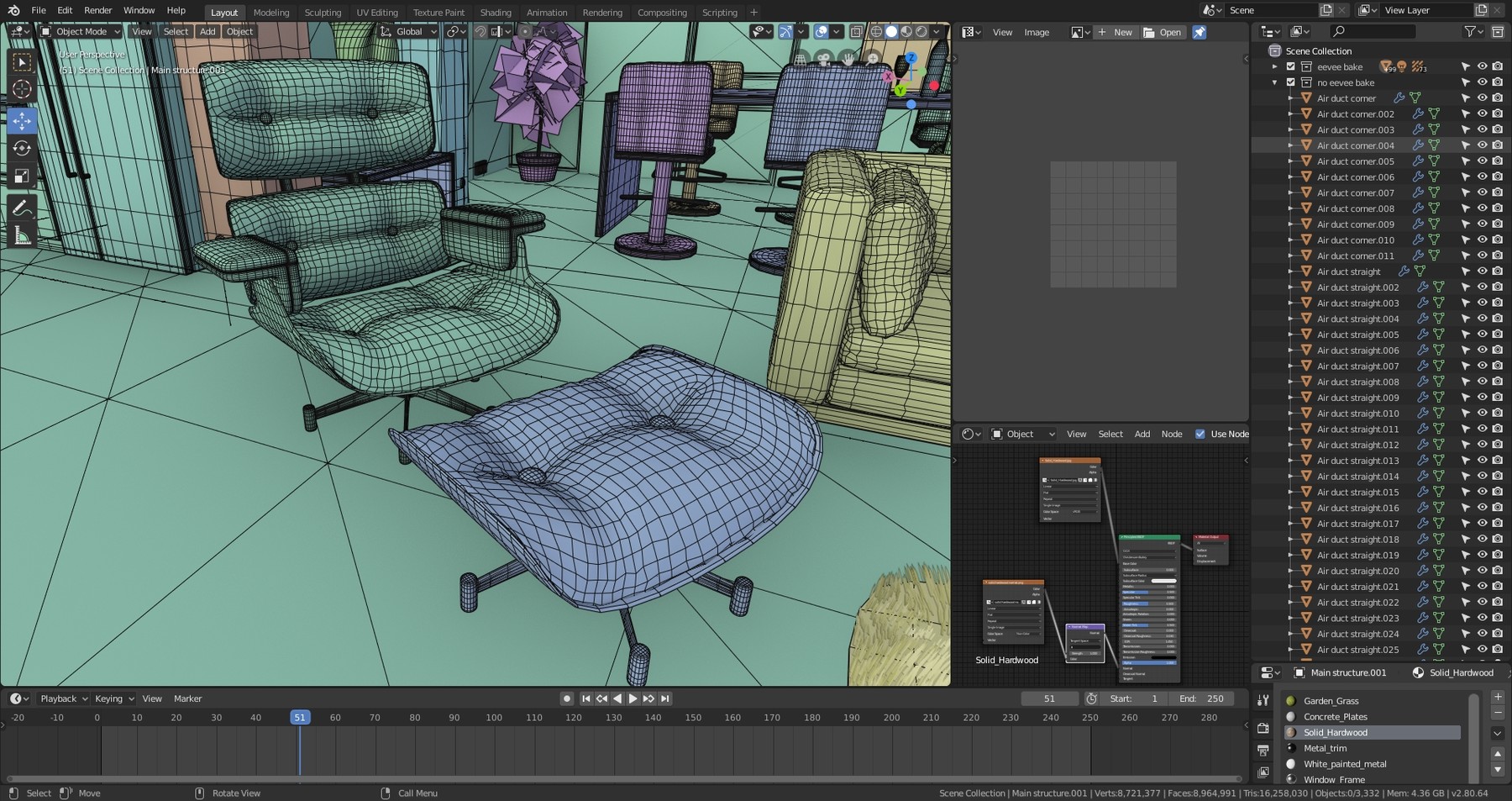
Task: Select the Scale tool in the toolbar
Action: pyautogui.click(x=22, y=177)
